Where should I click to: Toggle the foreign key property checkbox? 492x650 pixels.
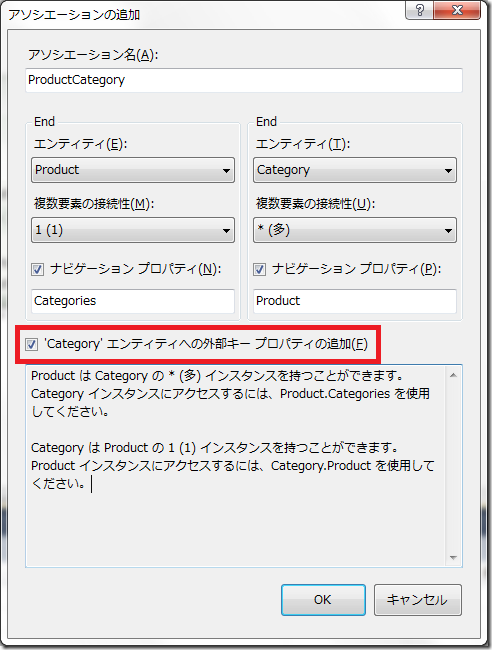pos(32,344)
